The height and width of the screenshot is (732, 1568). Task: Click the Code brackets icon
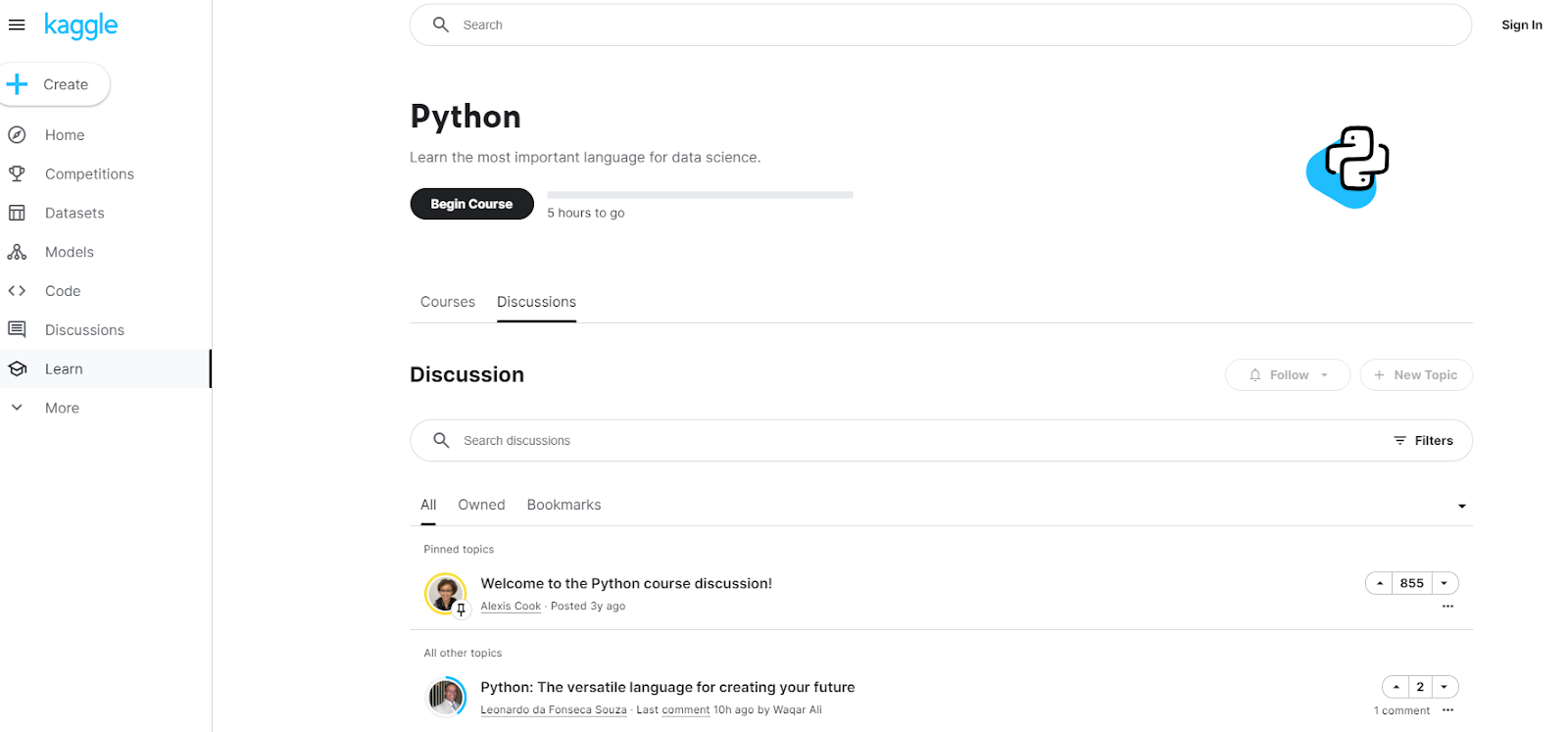click(x=17, y=291)
